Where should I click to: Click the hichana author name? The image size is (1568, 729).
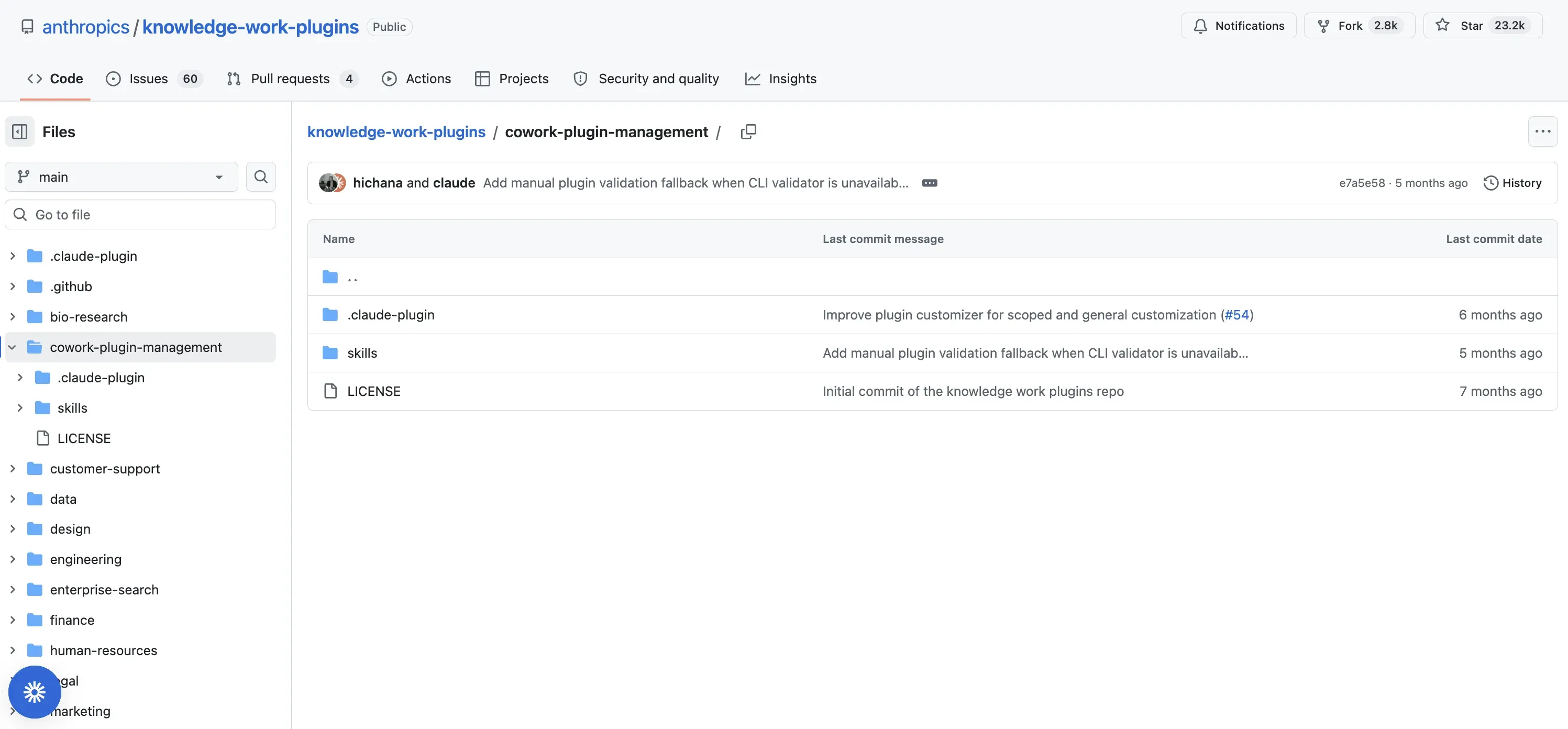pyautogui.click(x=378, y=183)
